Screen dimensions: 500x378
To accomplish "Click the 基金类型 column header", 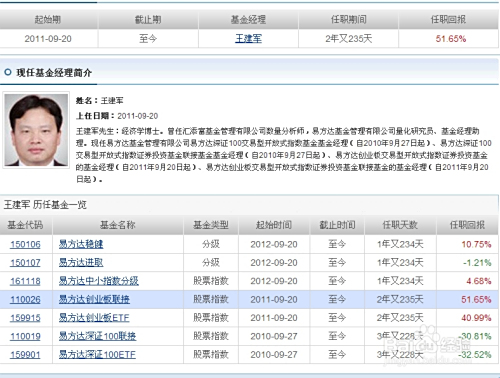I will (x=211, y=225).
